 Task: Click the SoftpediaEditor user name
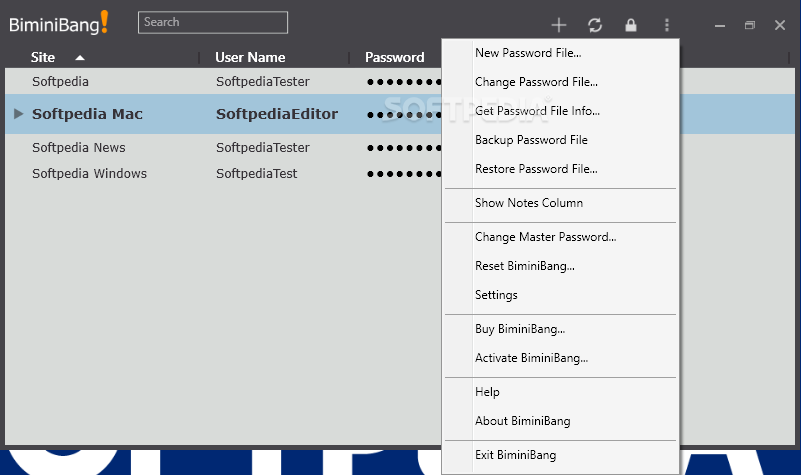pyautogui.click(x=277, y=114)
